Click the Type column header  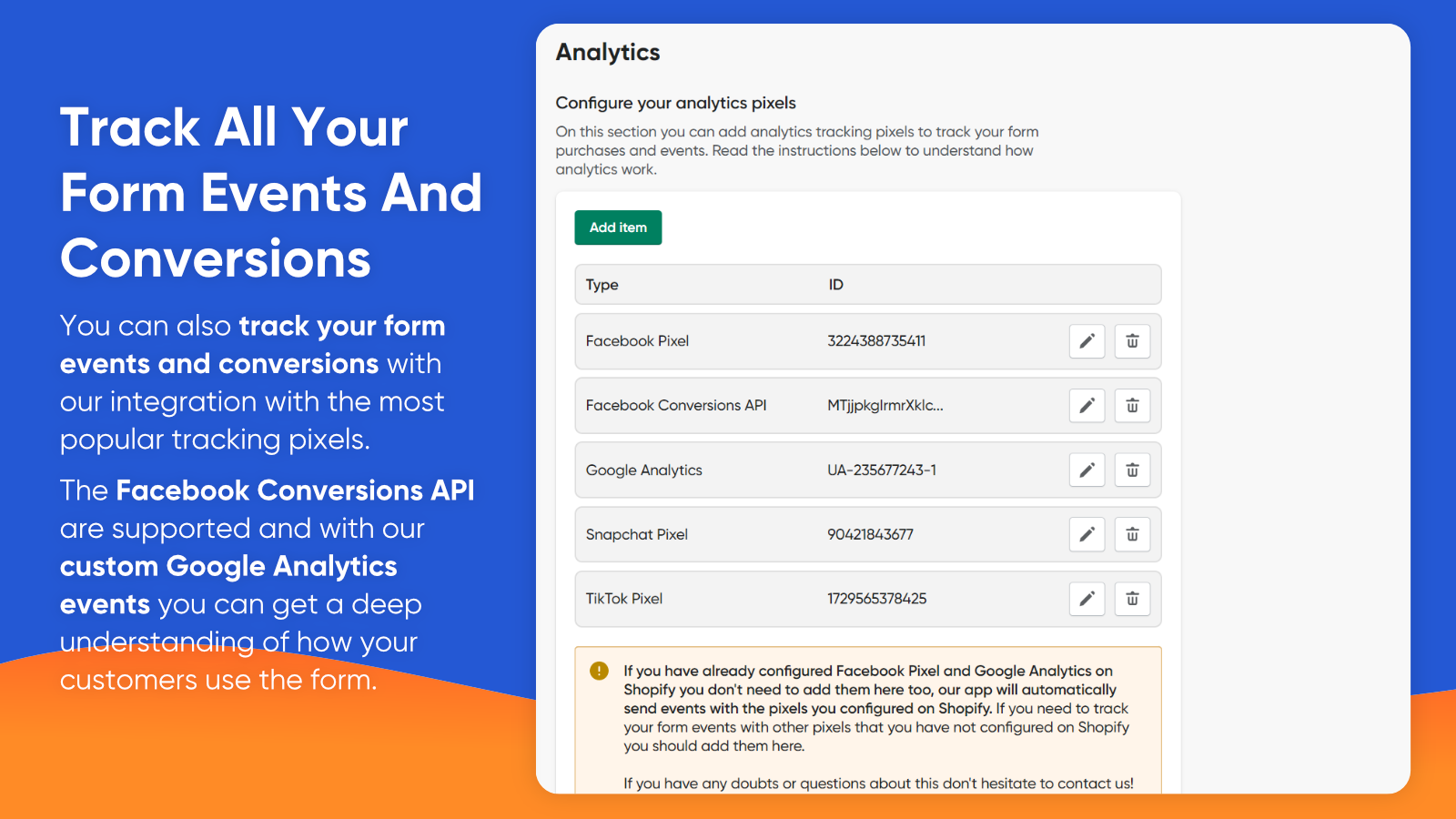tap(602, 285)
